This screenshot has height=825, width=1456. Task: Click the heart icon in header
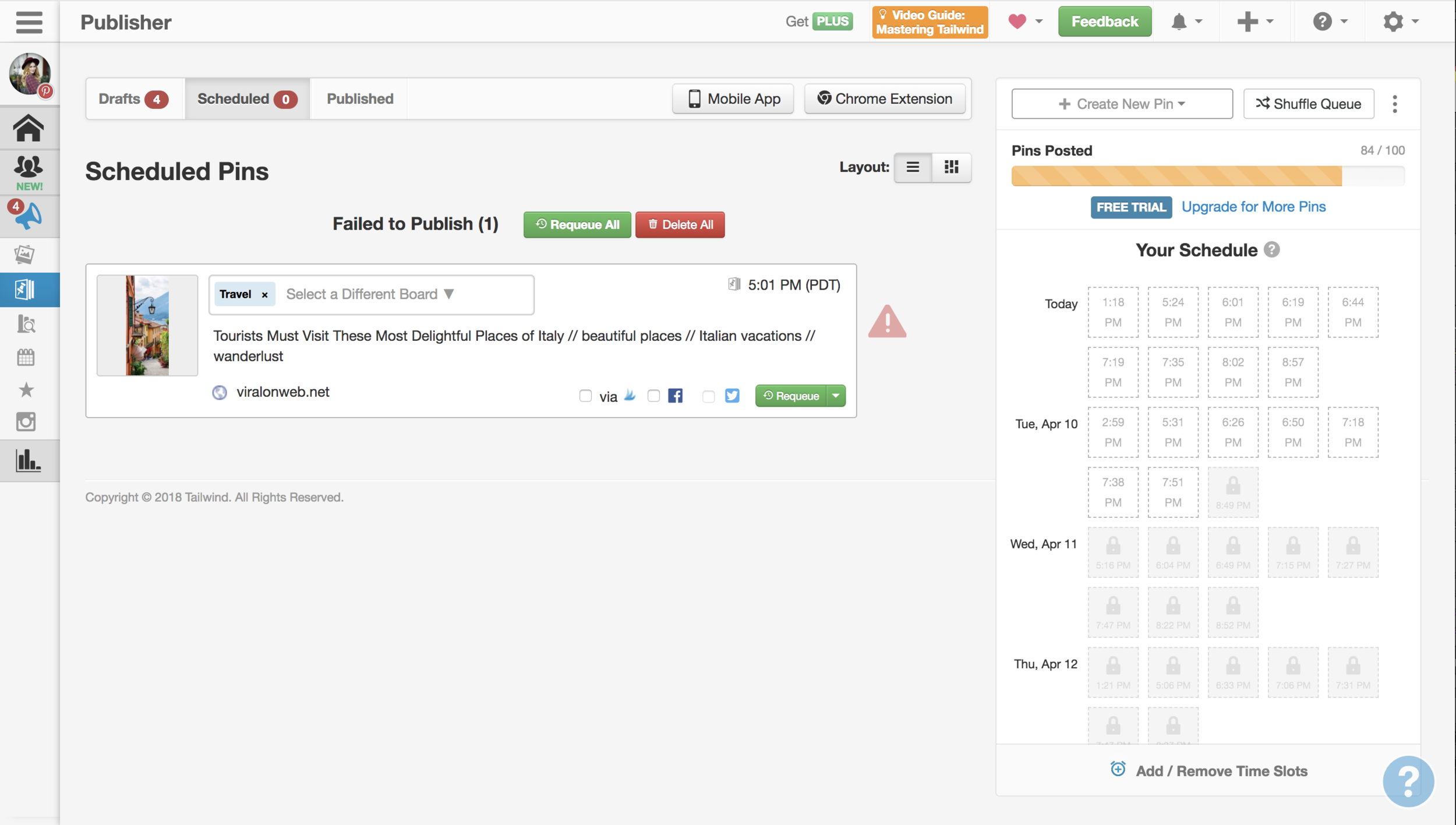[1017, 22]
